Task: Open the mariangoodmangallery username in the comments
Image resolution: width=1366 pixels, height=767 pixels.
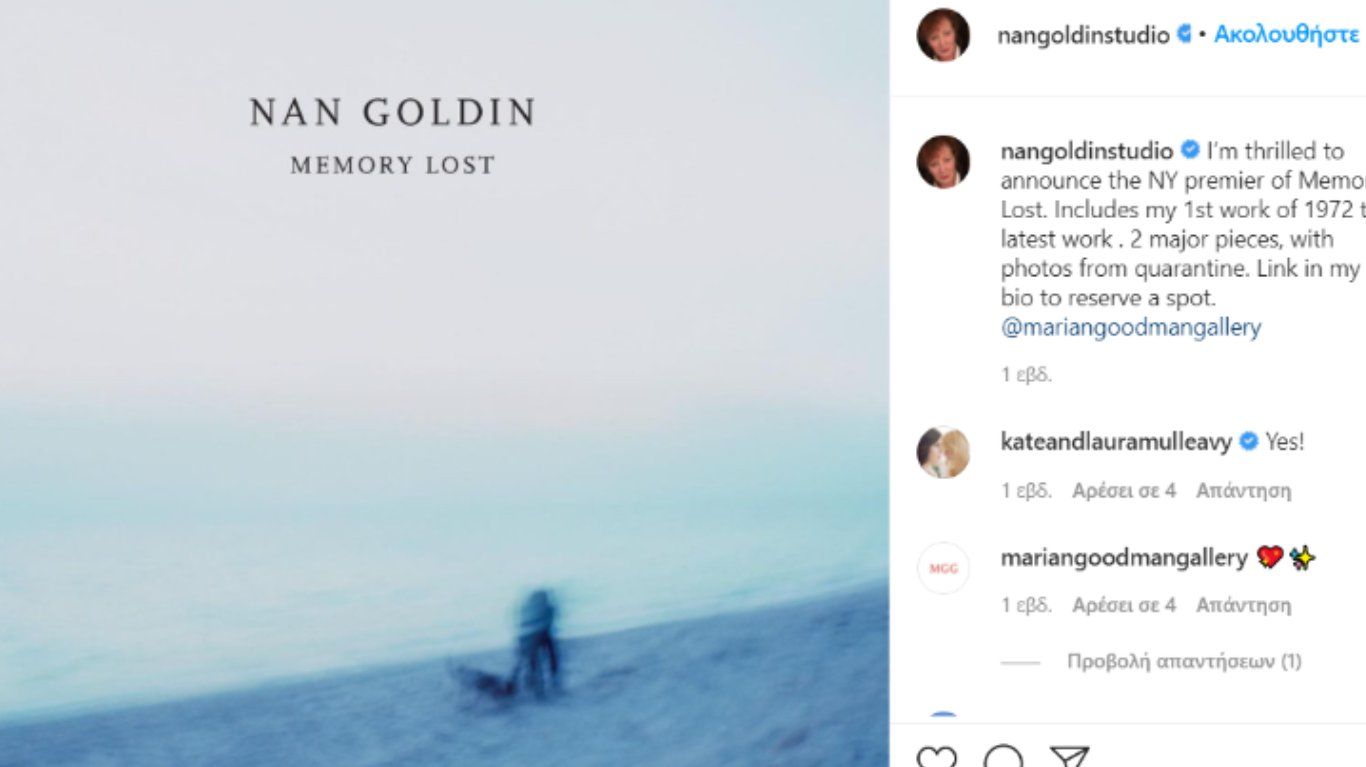Action: (x=1124, y=557)
